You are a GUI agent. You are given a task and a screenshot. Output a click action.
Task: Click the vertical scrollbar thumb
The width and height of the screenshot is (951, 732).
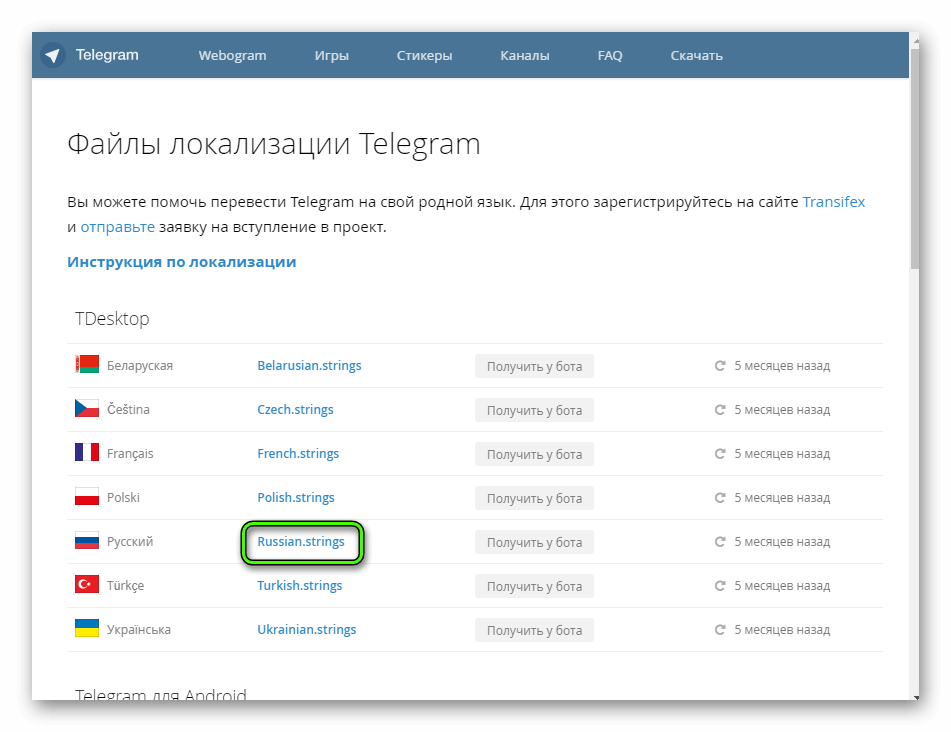915,158
